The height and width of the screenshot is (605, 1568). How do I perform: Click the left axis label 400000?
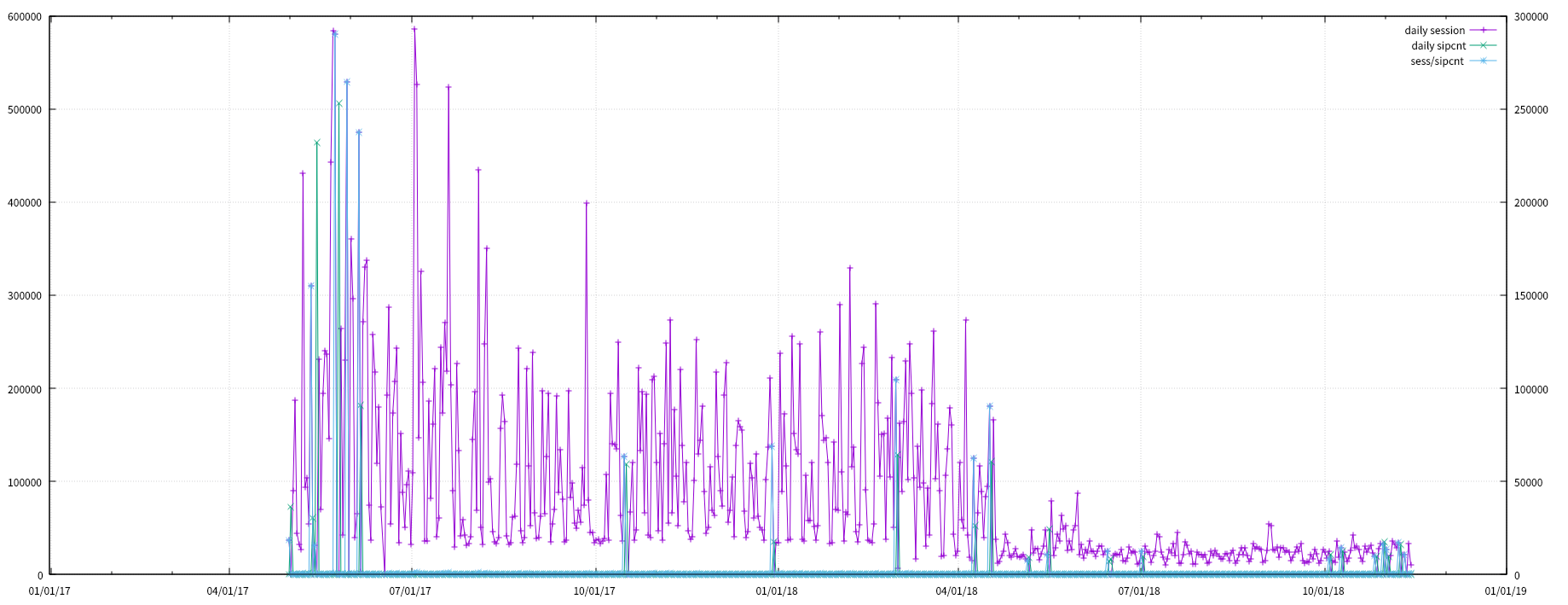pyautogui.click(x=25, y=203)
